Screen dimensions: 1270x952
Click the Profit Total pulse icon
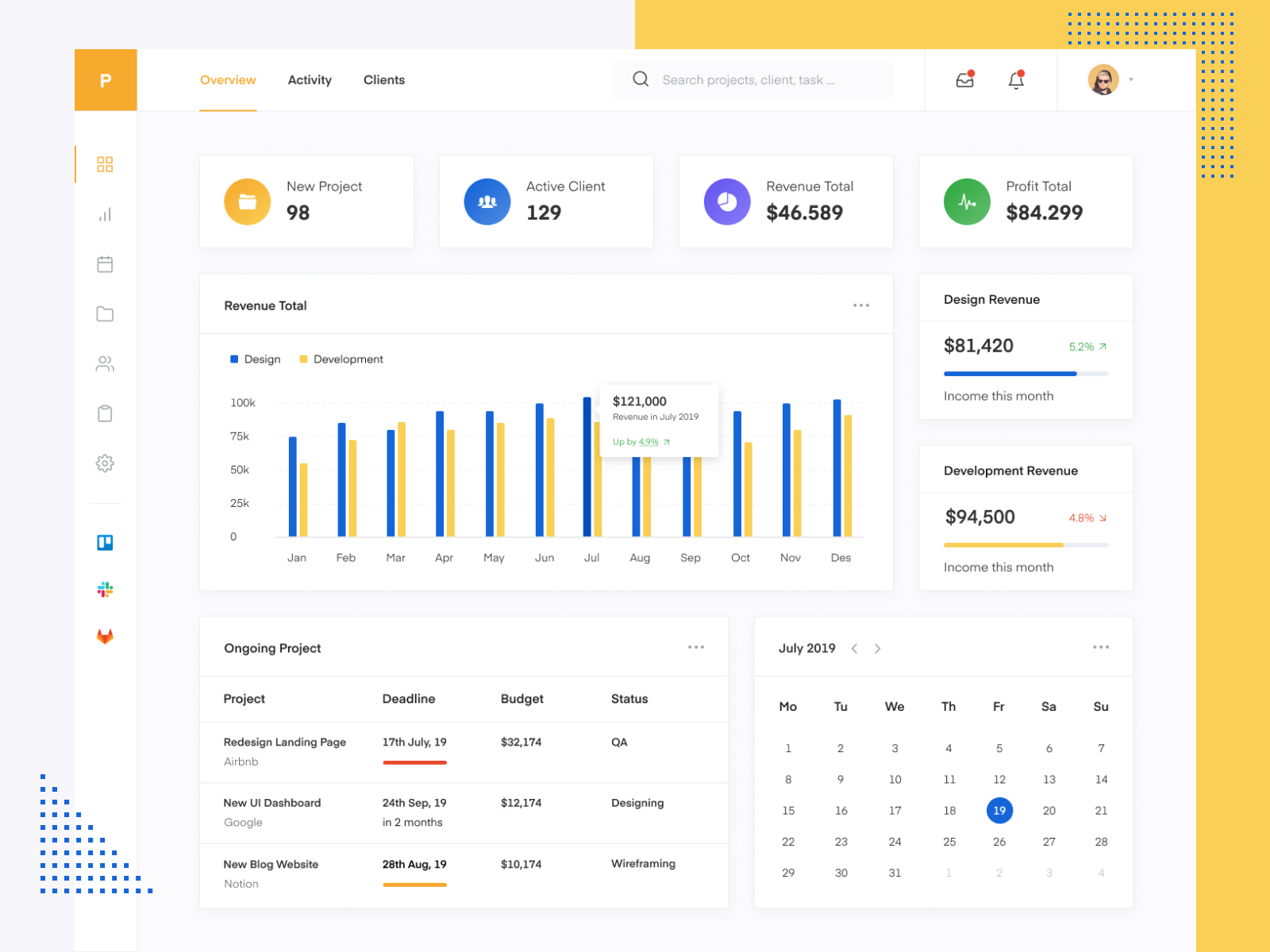[x=967, y=202]
